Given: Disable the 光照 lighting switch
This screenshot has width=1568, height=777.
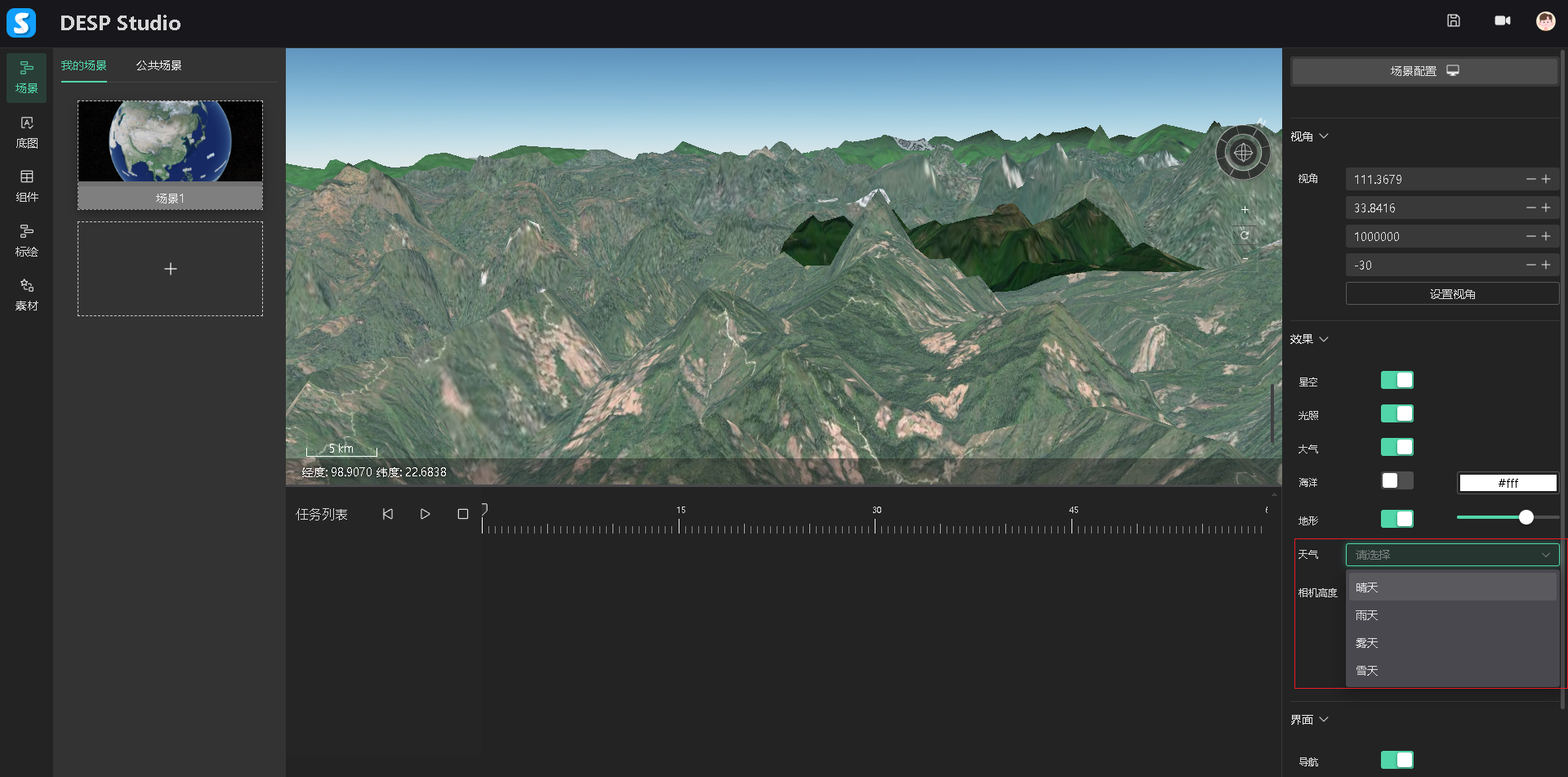Looking at the screenshot, I should coord(1396,414).
